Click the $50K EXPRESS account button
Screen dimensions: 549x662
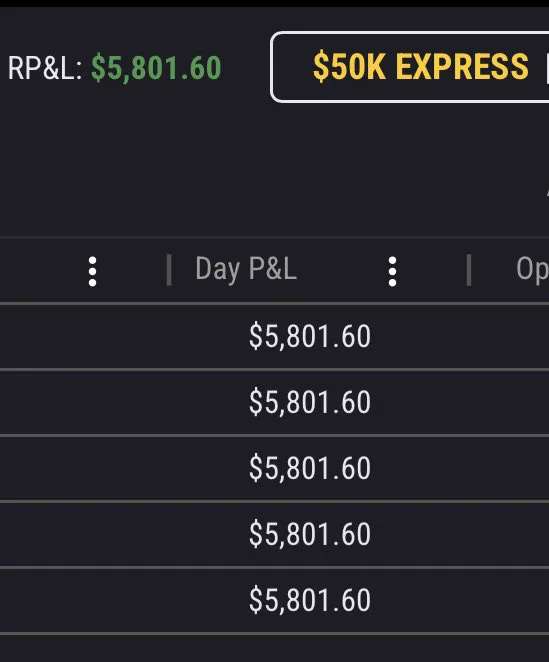(410, 67)
